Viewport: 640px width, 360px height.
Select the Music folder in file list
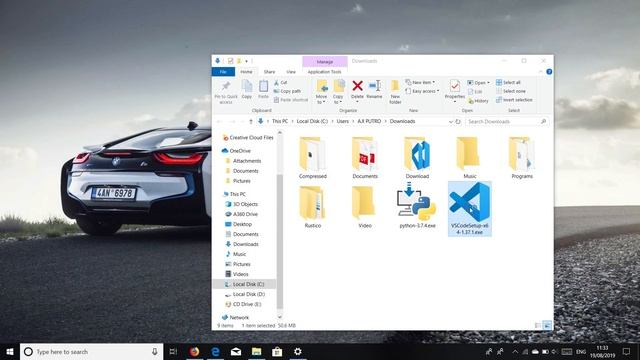[x=469, y=158]
